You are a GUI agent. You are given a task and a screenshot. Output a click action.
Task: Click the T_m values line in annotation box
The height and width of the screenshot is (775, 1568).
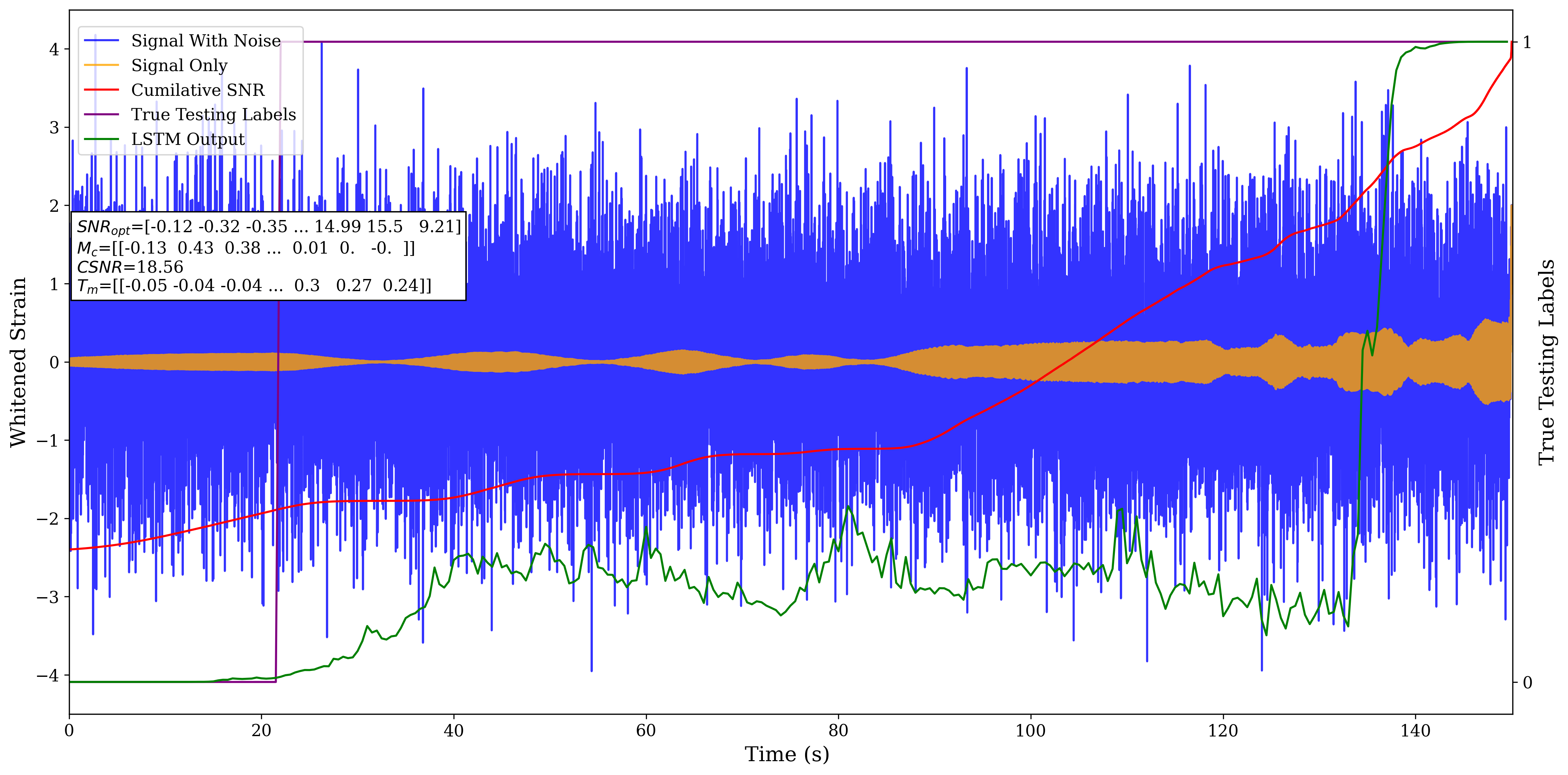(x=254, y=286)
